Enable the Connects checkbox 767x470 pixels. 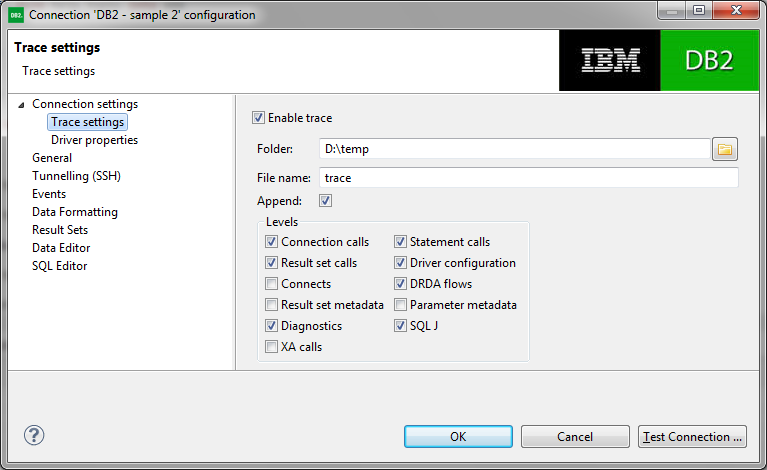coord(271,284)
